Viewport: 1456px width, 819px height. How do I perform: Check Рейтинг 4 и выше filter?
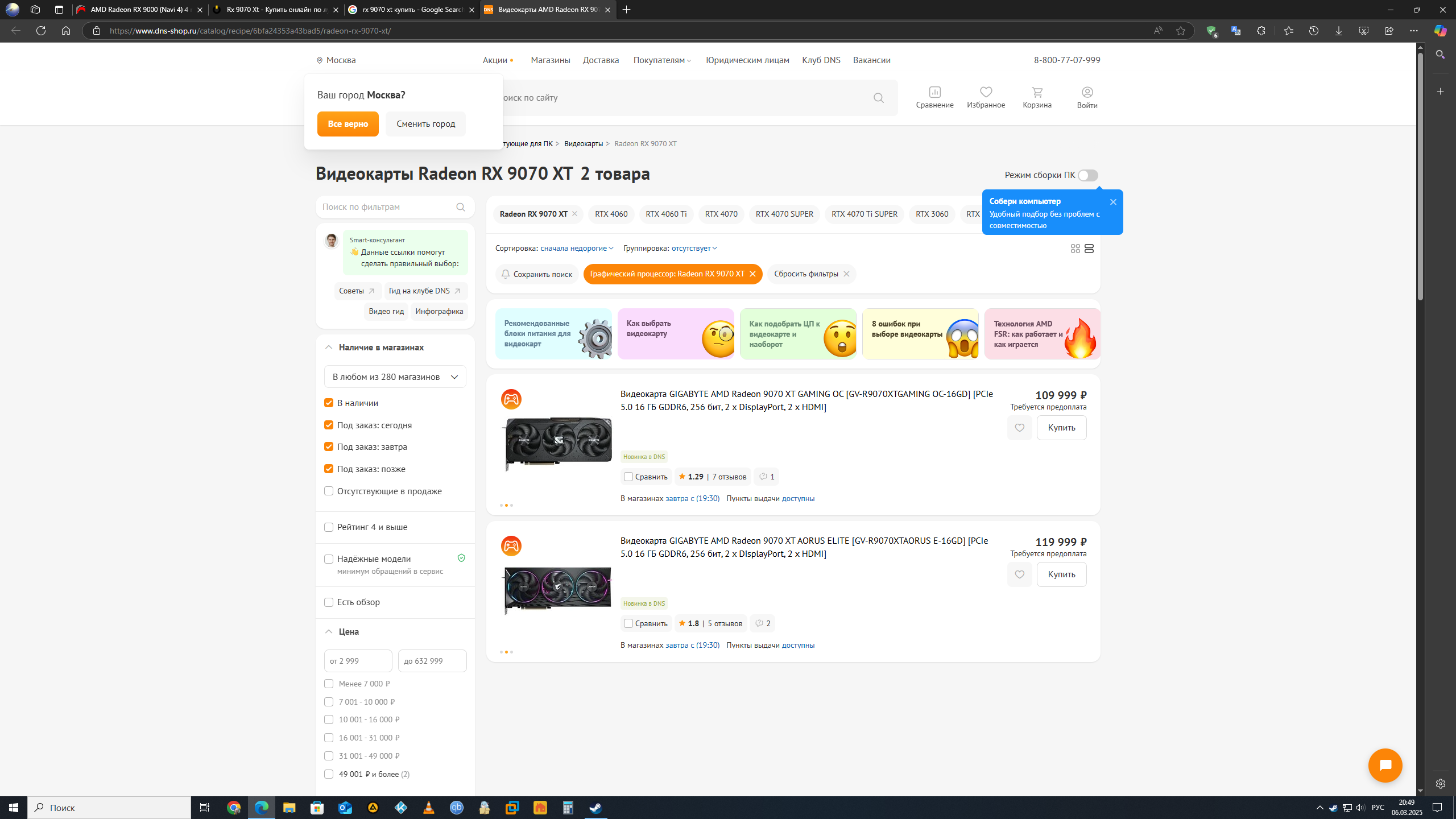pyautogui.click(x=329, y=527)
